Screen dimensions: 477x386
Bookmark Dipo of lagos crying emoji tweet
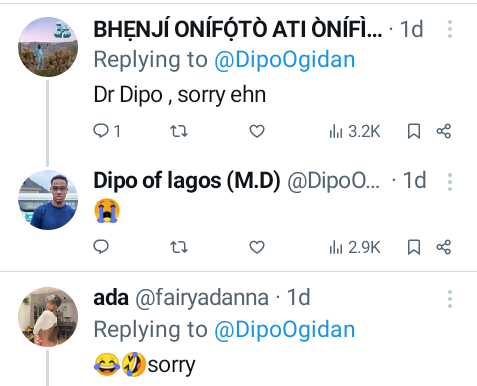click(x=414, y=247)
